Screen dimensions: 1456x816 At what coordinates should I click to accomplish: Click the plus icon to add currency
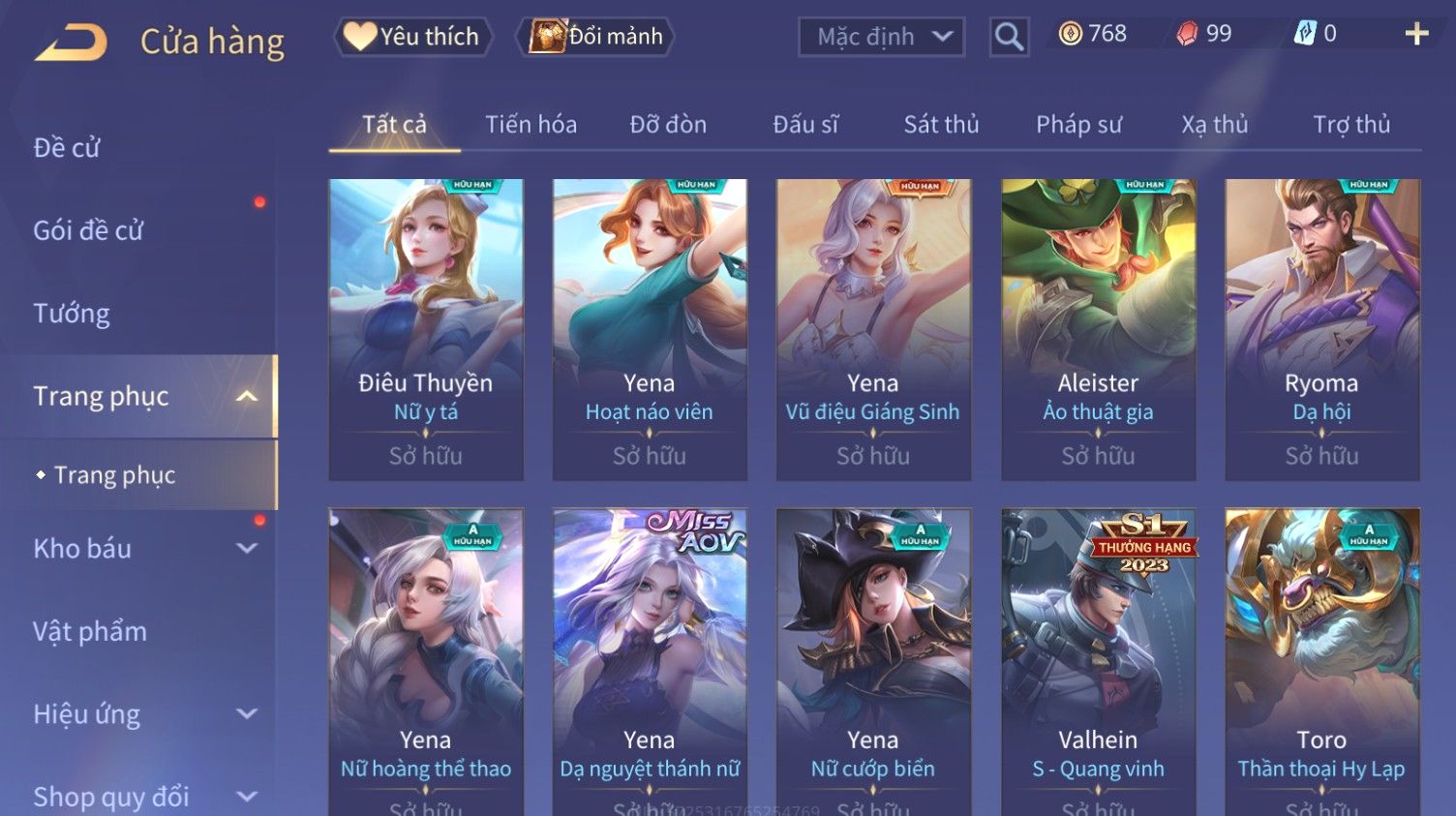coord(1416,34)
